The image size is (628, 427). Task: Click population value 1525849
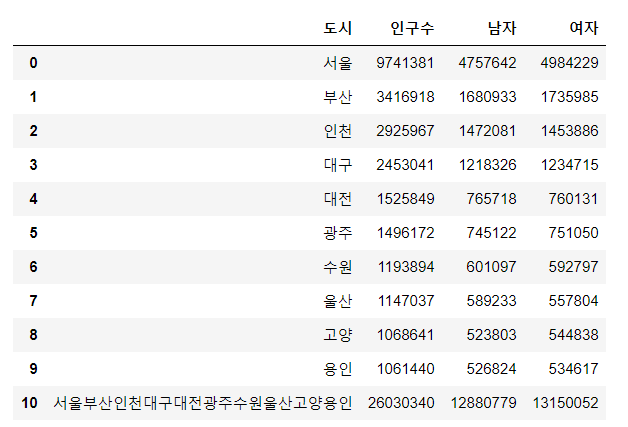click(405, 199)
